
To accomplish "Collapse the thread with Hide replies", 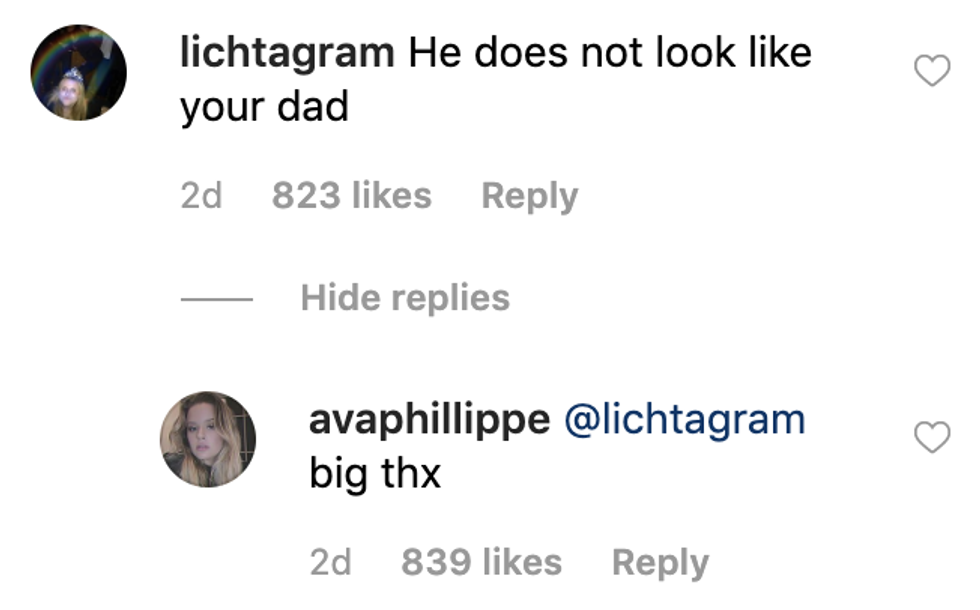I will coord(405,297).
